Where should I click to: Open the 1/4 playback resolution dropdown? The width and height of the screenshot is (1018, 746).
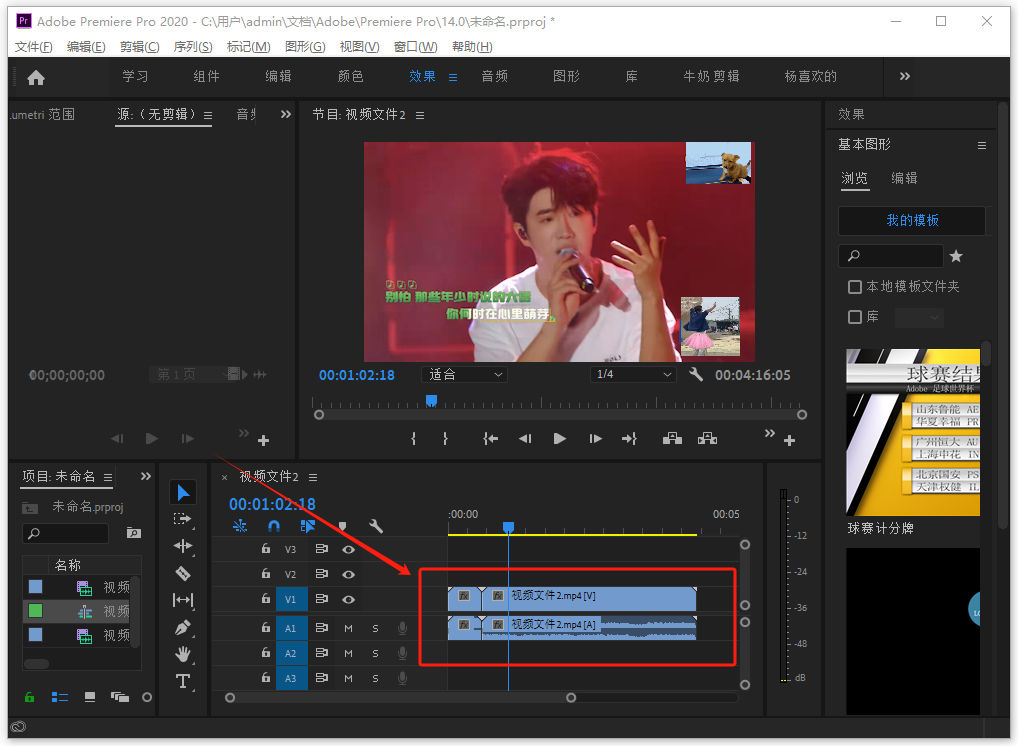pyautogui.click(x=633, y=375)
